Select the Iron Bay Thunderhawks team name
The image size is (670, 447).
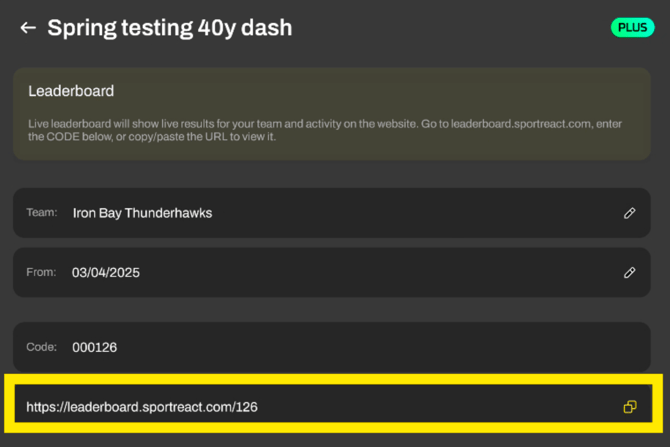[142, 213]
